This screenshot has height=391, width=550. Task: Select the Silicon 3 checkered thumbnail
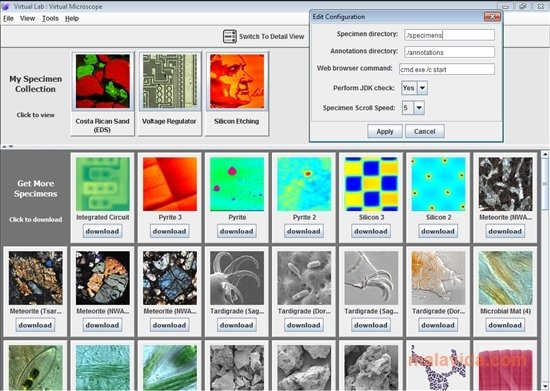pyautogui.click(x=371, y=184)
